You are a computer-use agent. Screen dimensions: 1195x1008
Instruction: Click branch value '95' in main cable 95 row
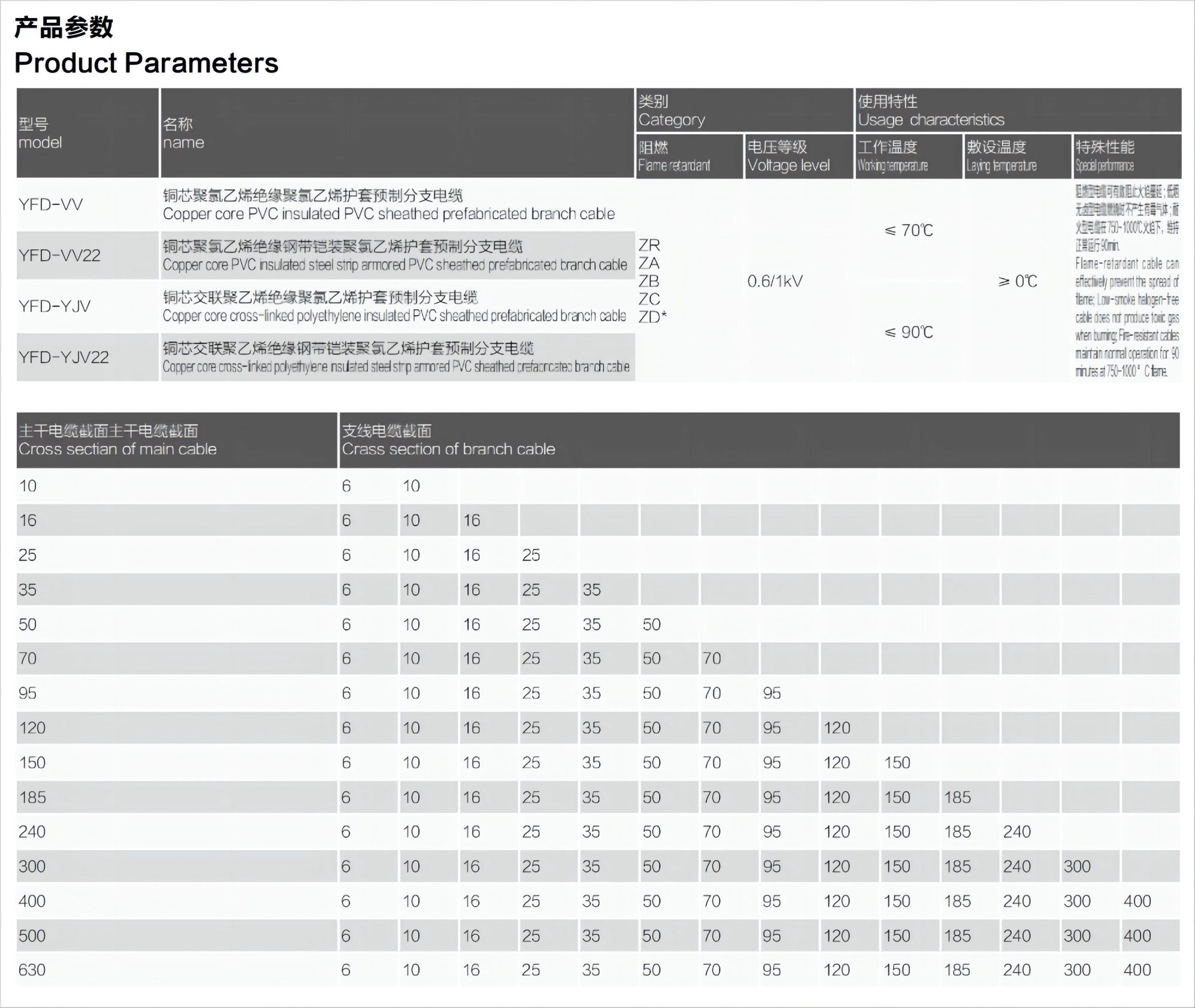(x=772, y=694)
